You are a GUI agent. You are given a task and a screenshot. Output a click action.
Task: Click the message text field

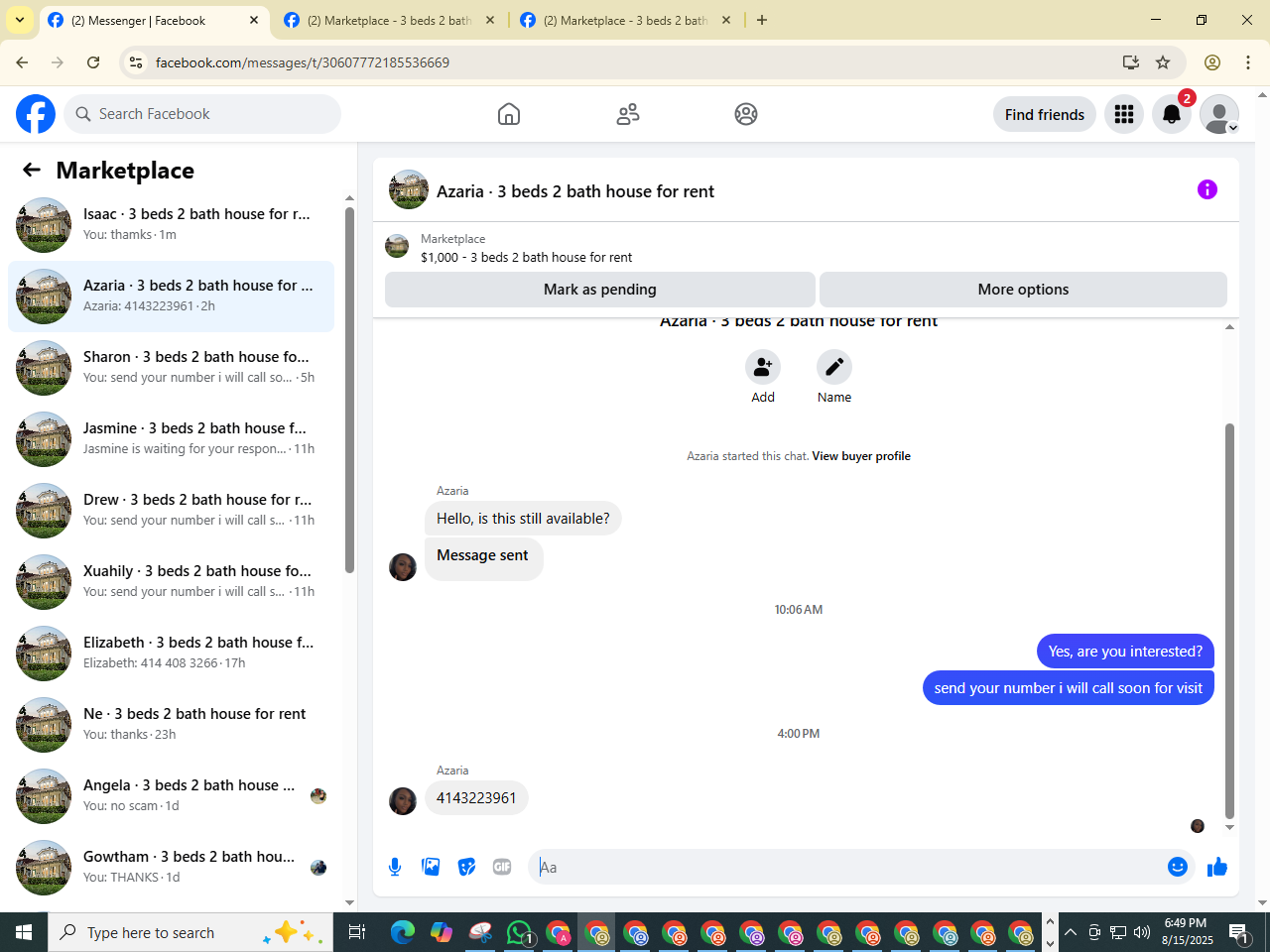coord(848,867)
